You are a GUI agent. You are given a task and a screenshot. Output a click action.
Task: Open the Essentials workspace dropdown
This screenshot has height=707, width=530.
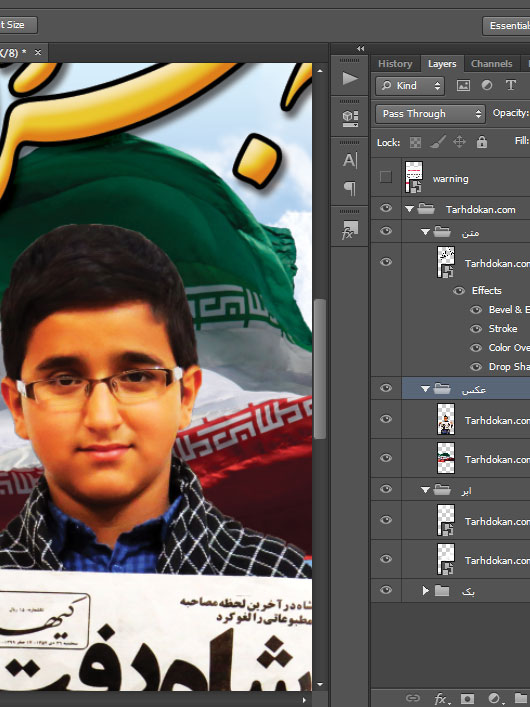point(506,26)
